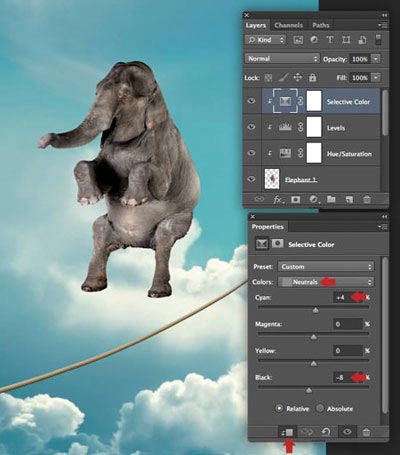400x455 pixels.
Task: Click Hue/Saturation adjustment icon
Action: 285,153
